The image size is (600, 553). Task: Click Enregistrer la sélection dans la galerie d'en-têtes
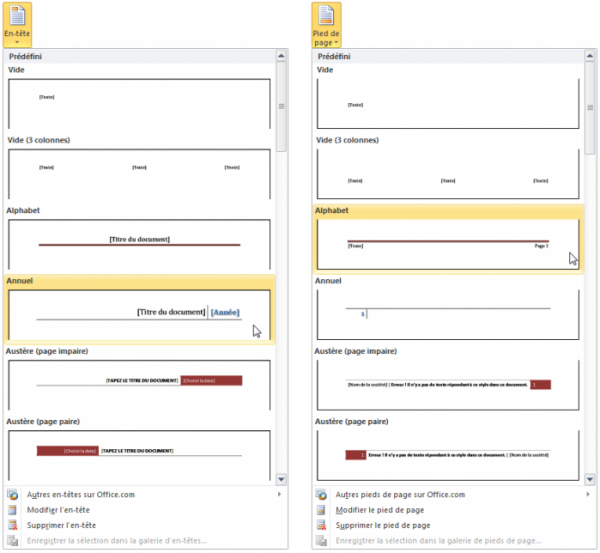pos(145,540)
